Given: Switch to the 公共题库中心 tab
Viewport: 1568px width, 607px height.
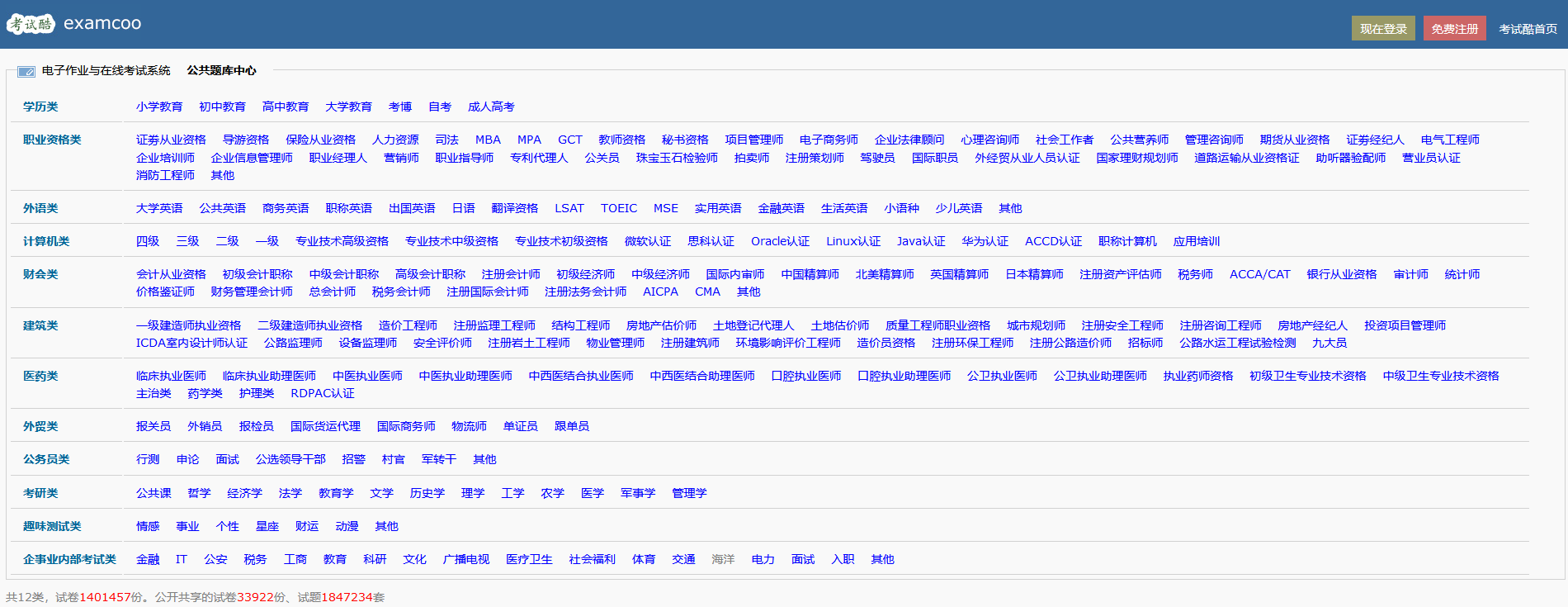Looking at the screenshot, I should click(x=221, y=71).
